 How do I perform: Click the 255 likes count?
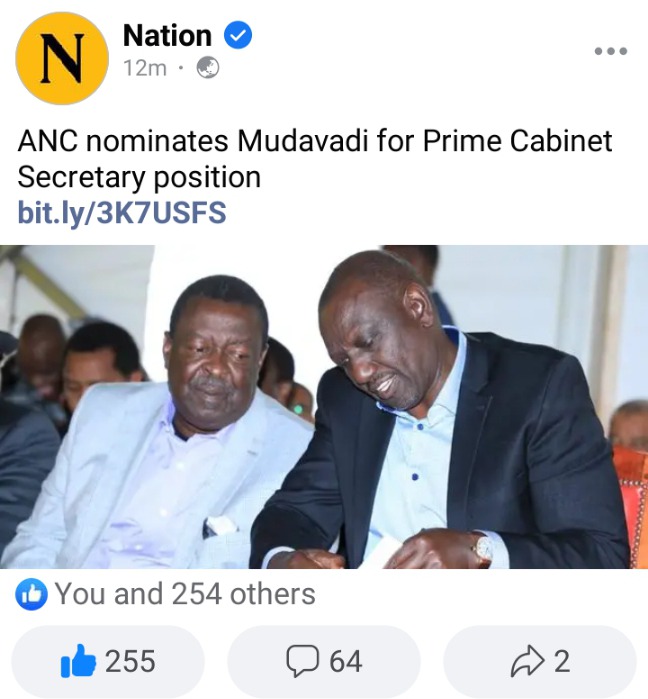pyautogui.click(x=130, y=661)
